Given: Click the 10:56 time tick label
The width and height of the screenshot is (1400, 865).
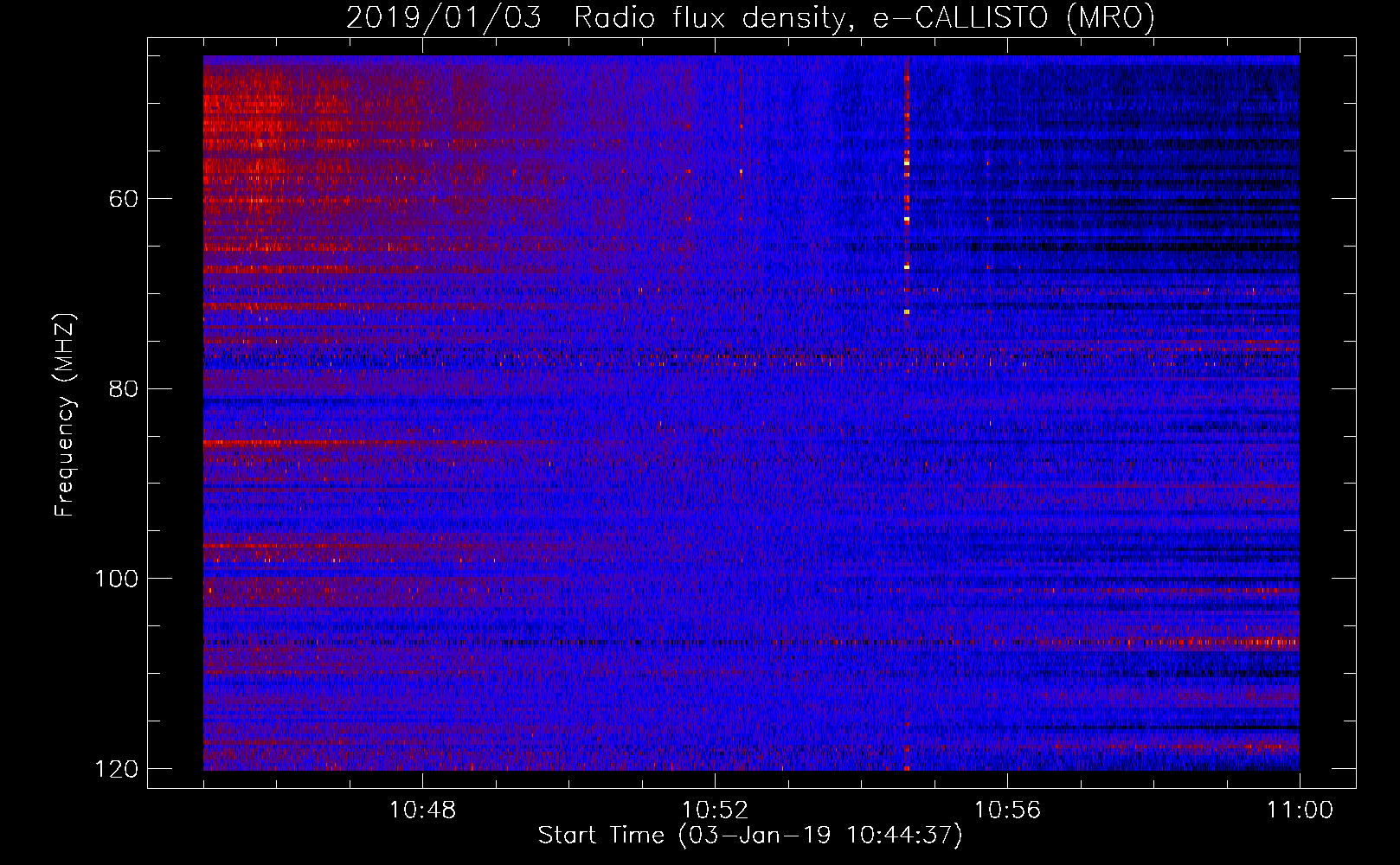Looking at the screenshot, I should (x=1007, y=811).
